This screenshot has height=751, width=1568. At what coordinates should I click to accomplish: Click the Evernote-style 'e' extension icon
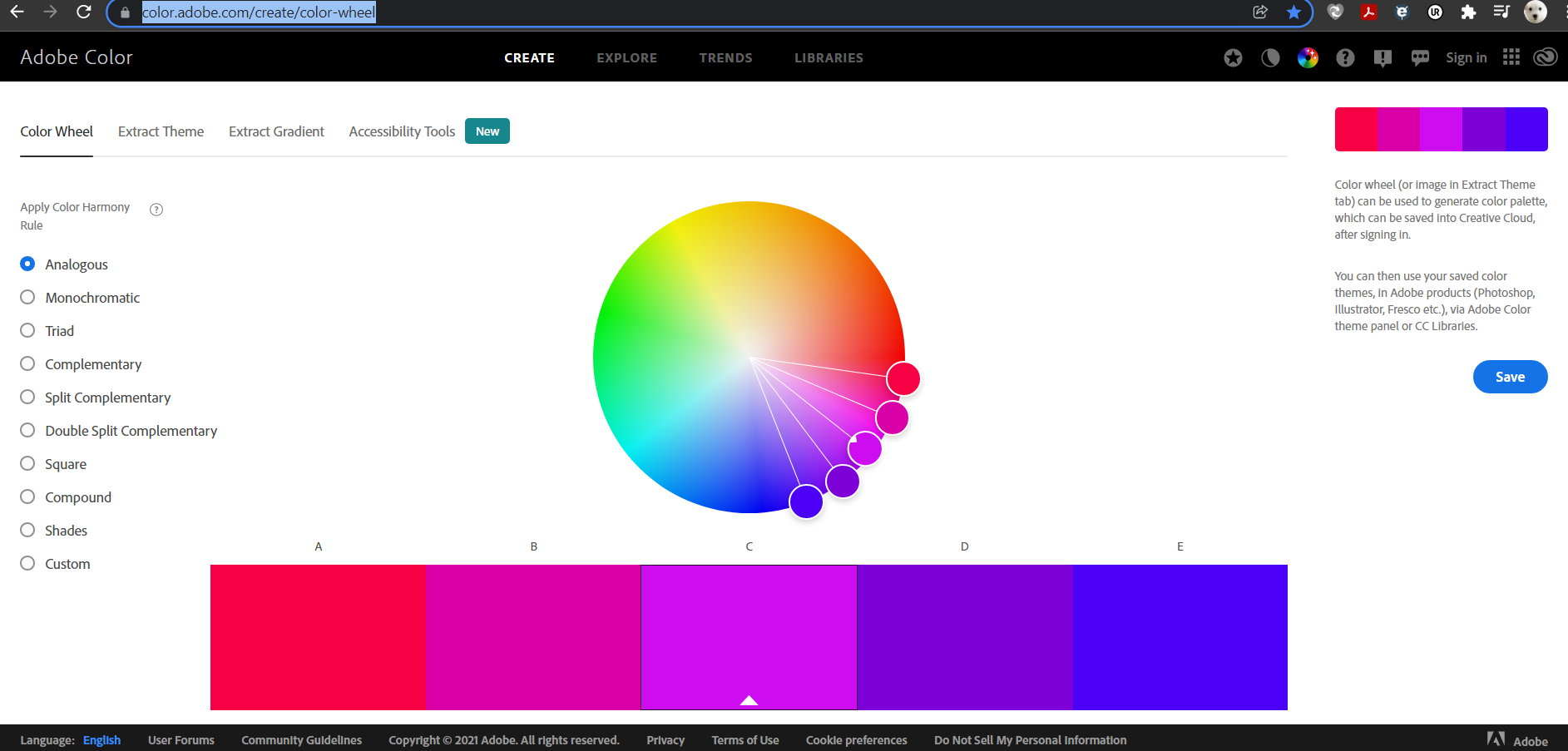(x=1402, y=12)
